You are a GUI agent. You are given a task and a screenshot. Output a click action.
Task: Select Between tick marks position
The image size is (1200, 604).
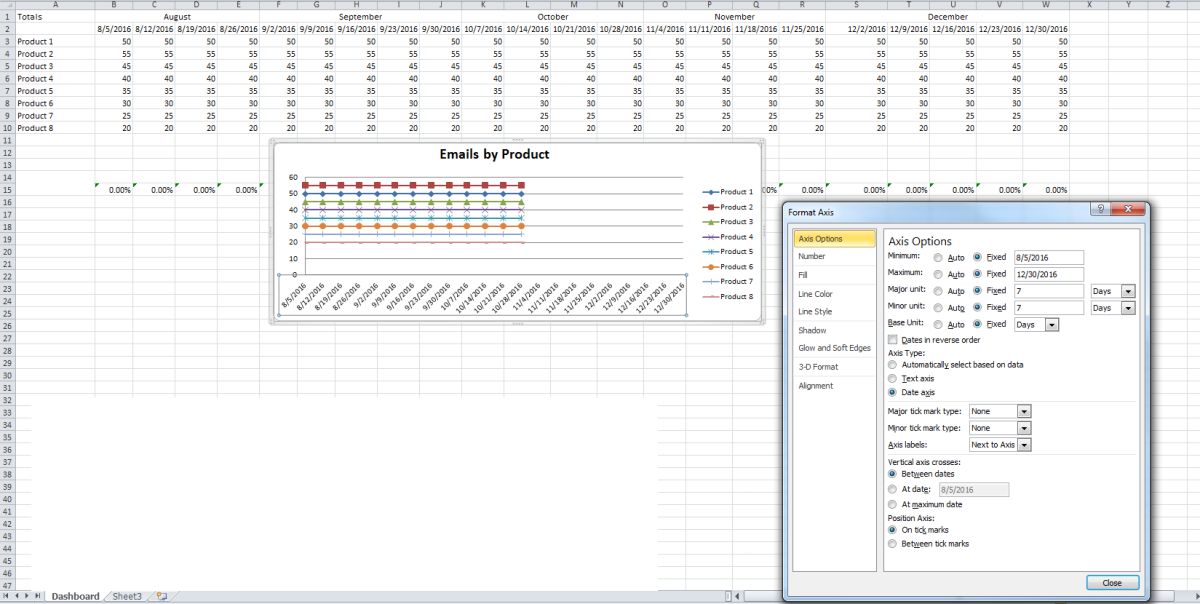(x=893, y=544)
